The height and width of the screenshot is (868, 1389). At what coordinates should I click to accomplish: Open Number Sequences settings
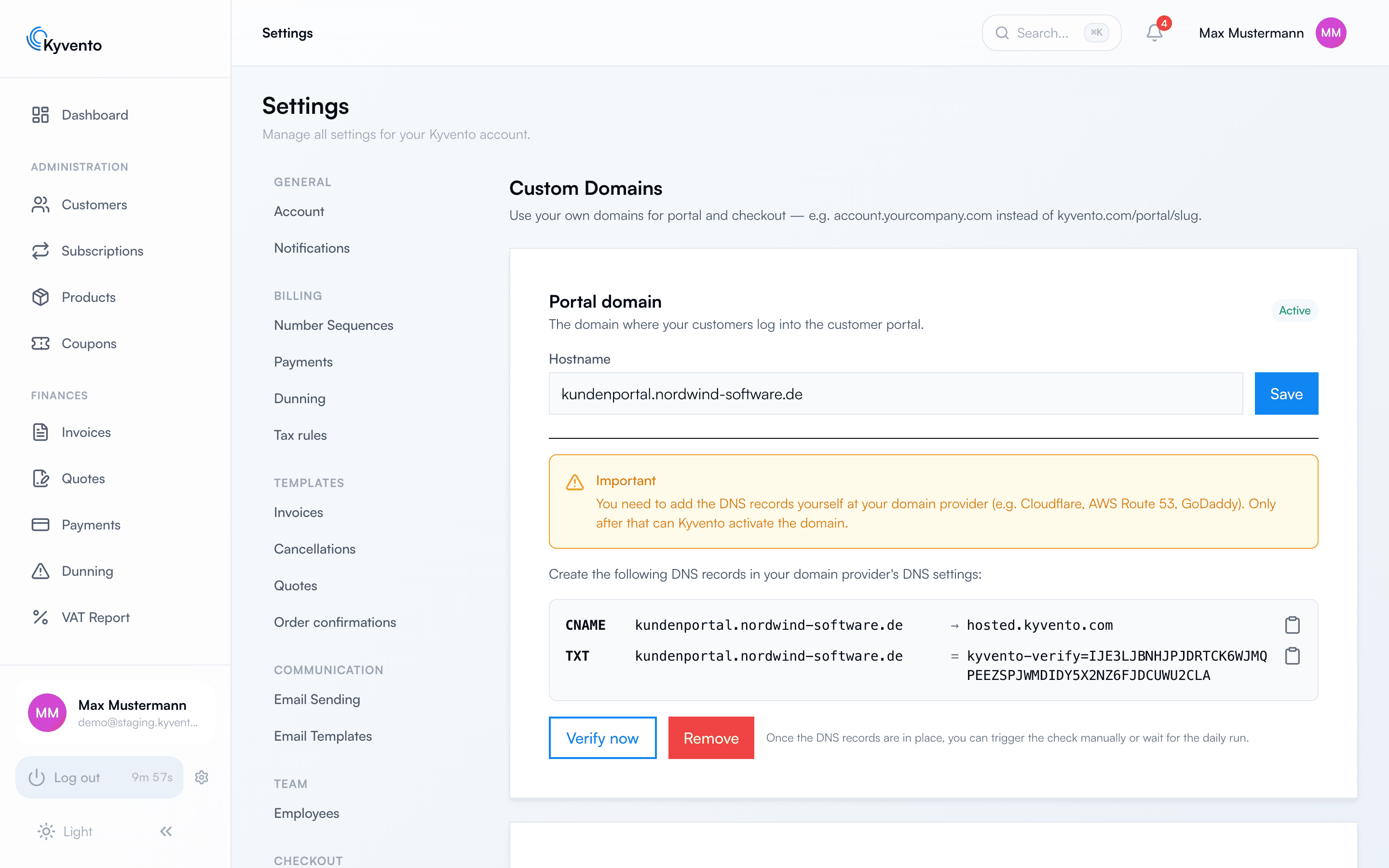tap(333, 325)
